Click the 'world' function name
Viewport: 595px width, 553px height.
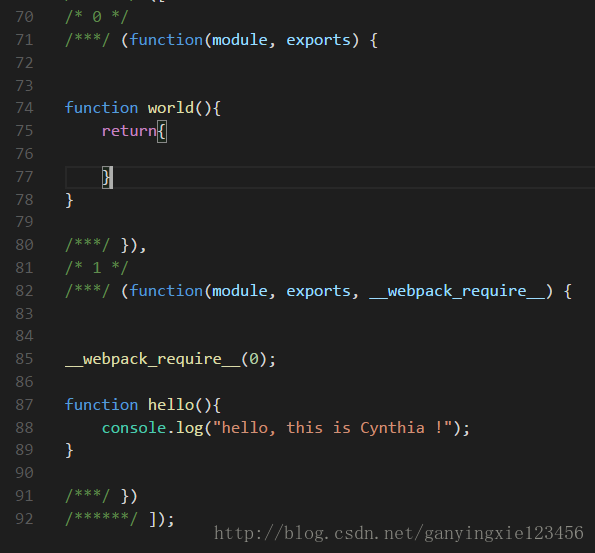click(x=171, y=108)
